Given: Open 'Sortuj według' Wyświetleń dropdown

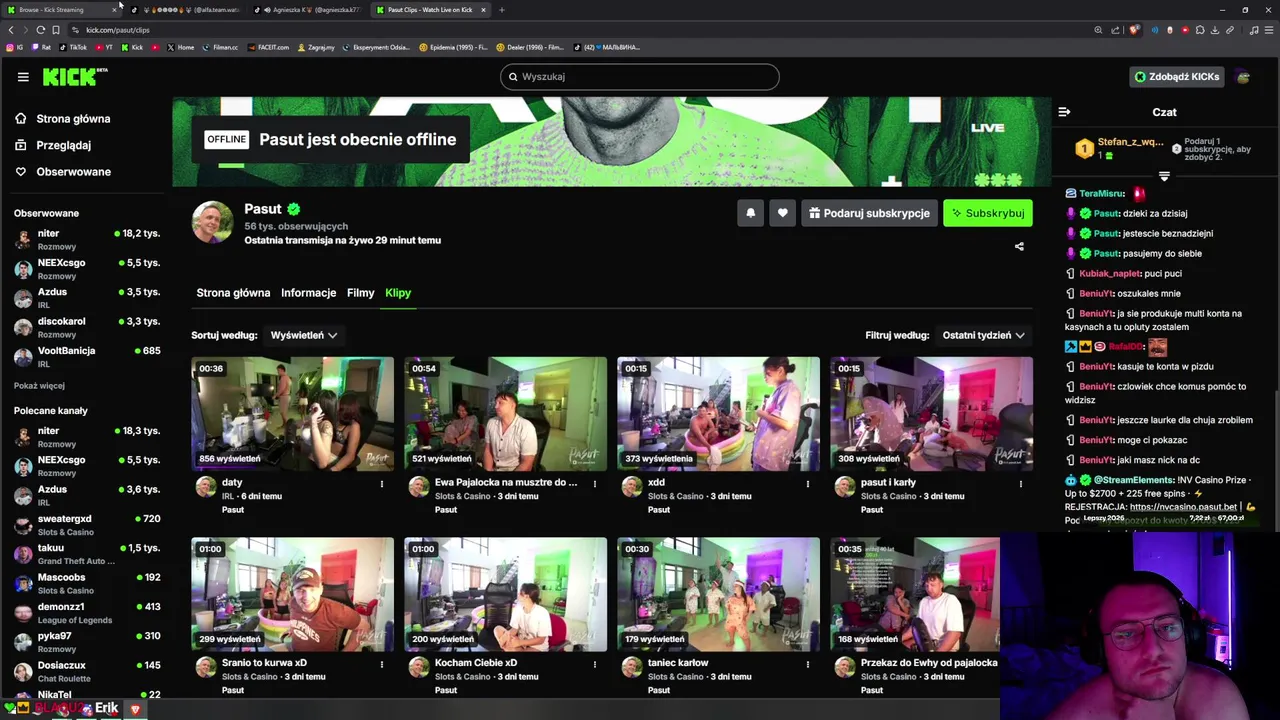Looking at the screenshot, I should click(x=304, y=335).
